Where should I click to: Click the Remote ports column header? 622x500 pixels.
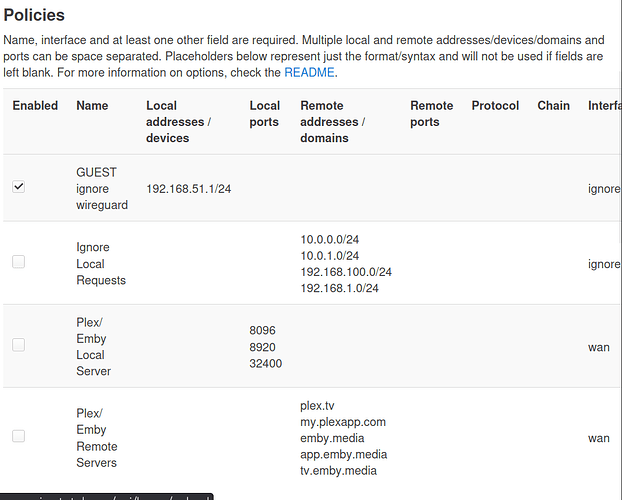431,113
